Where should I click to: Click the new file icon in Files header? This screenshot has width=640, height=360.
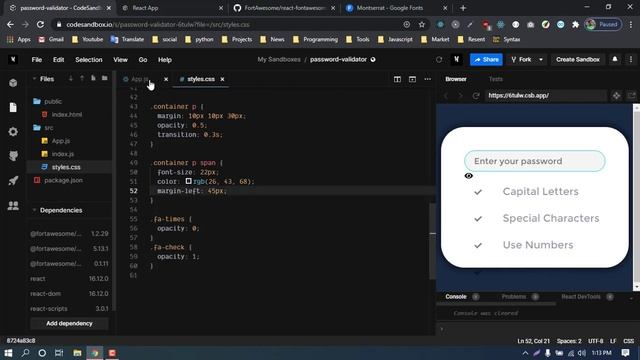(x=93, y=78)
